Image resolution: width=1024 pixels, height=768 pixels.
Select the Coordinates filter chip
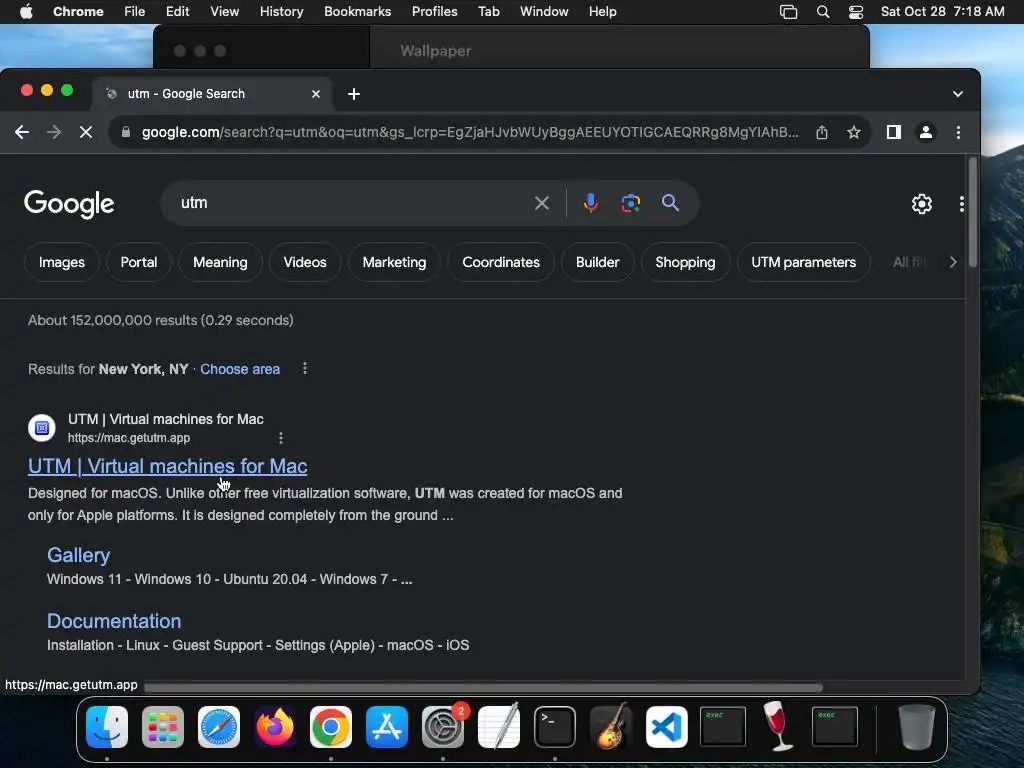[501, 263]
